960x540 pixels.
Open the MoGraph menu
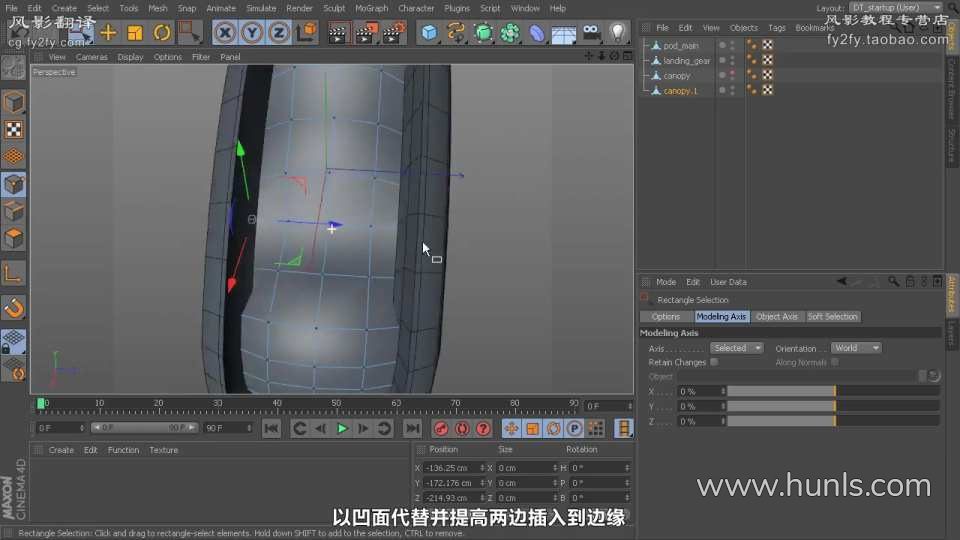pyautogui.click(x=371, y=9)
